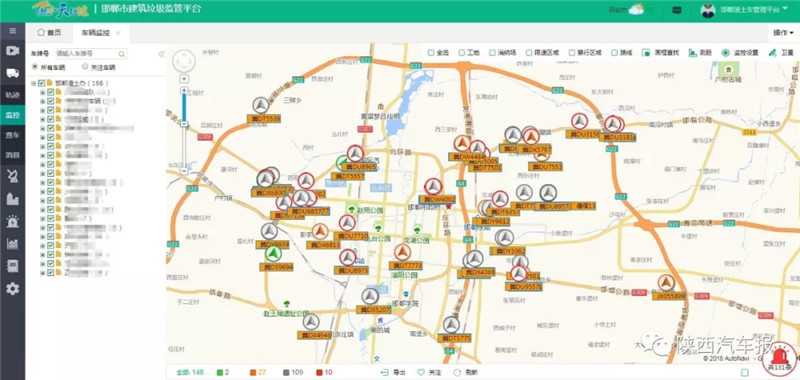Collapse the vehicle panel with double chevron
800x380 pixels.
161,54
